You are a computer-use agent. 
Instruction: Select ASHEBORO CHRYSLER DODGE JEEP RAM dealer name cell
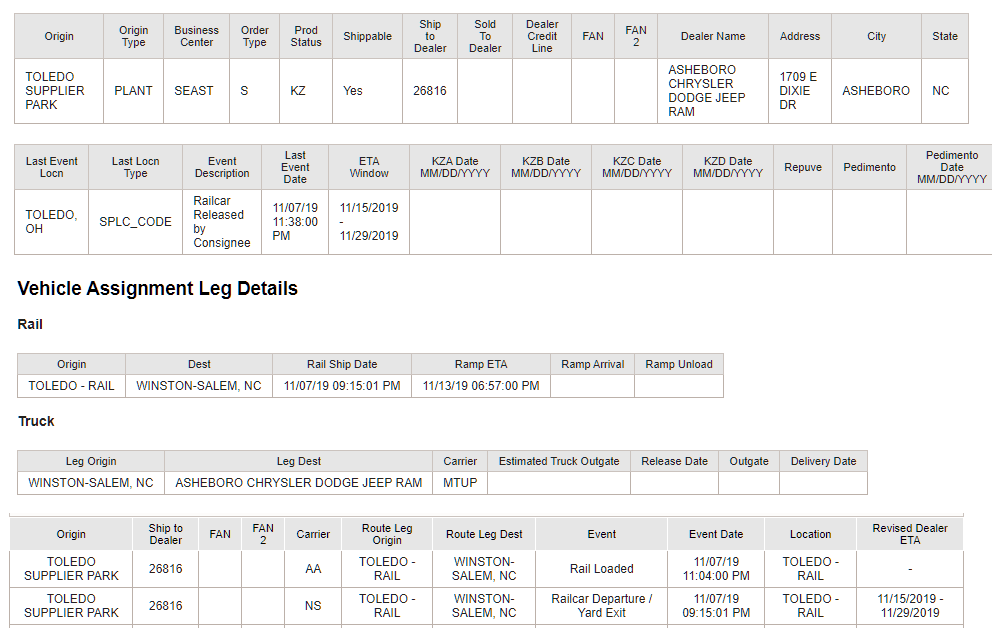pos(713,91)
